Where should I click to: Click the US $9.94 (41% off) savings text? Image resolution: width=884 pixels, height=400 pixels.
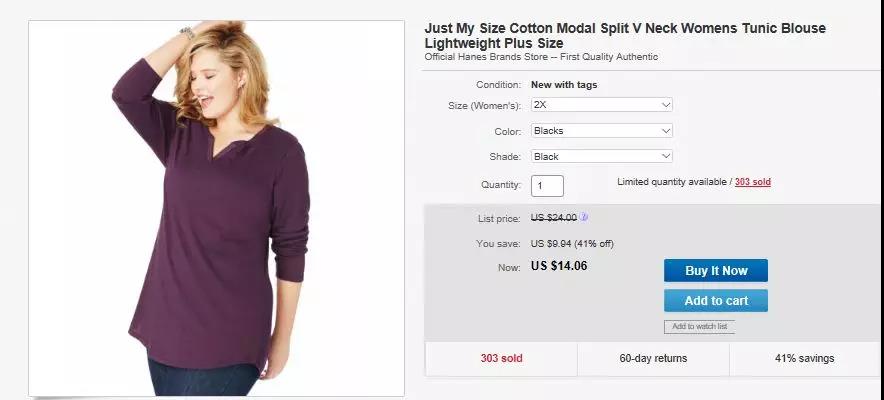572,243
